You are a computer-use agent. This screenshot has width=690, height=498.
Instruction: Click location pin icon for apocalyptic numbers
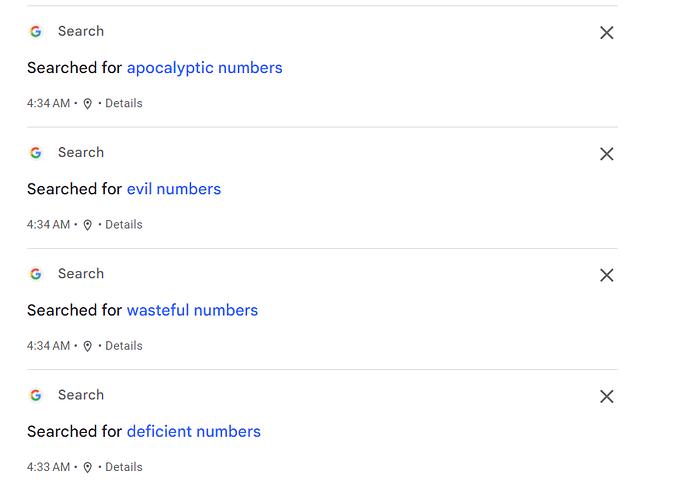point(88,104)
